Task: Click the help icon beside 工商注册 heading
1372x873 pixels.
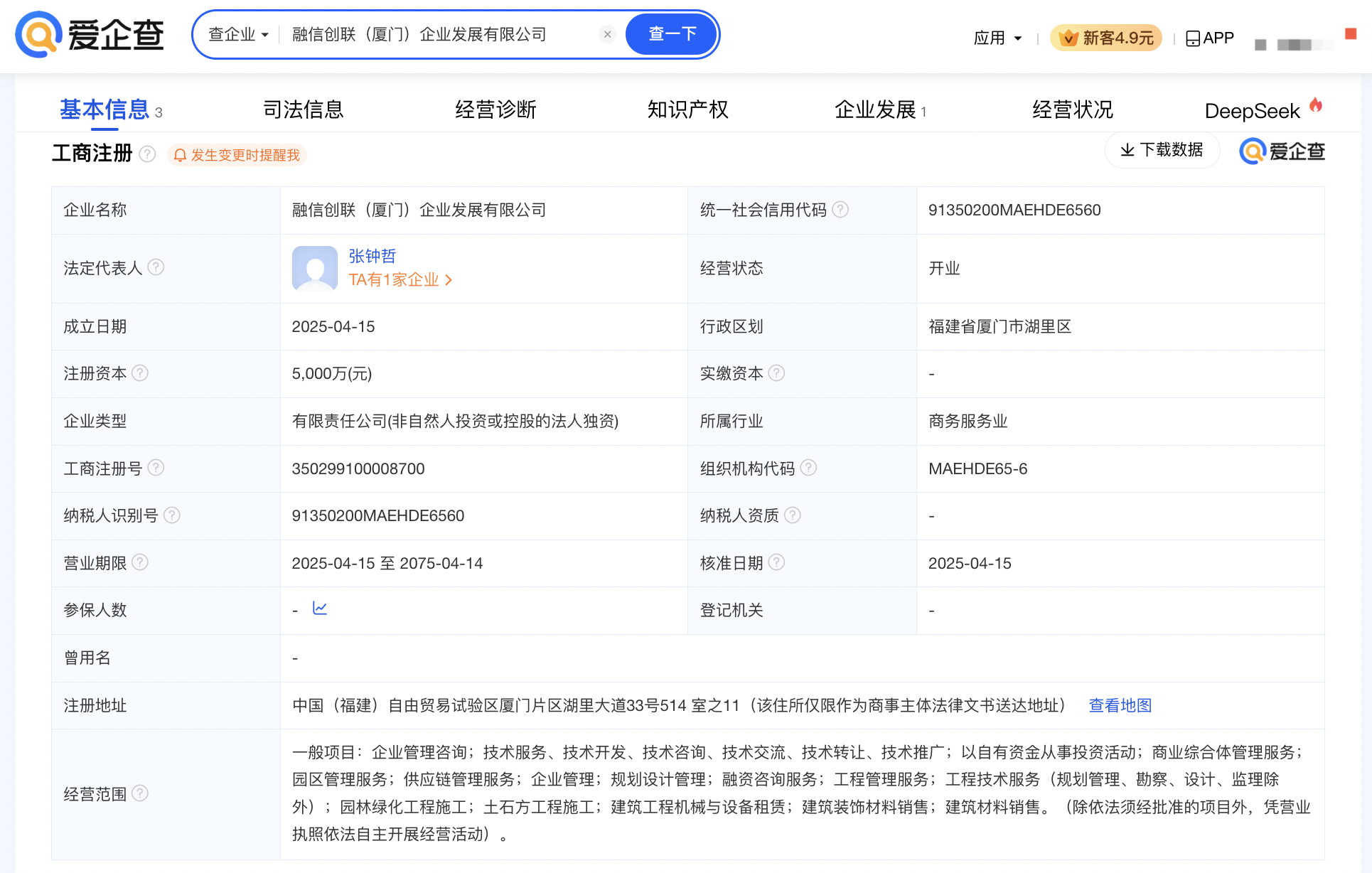Action: 147,154
